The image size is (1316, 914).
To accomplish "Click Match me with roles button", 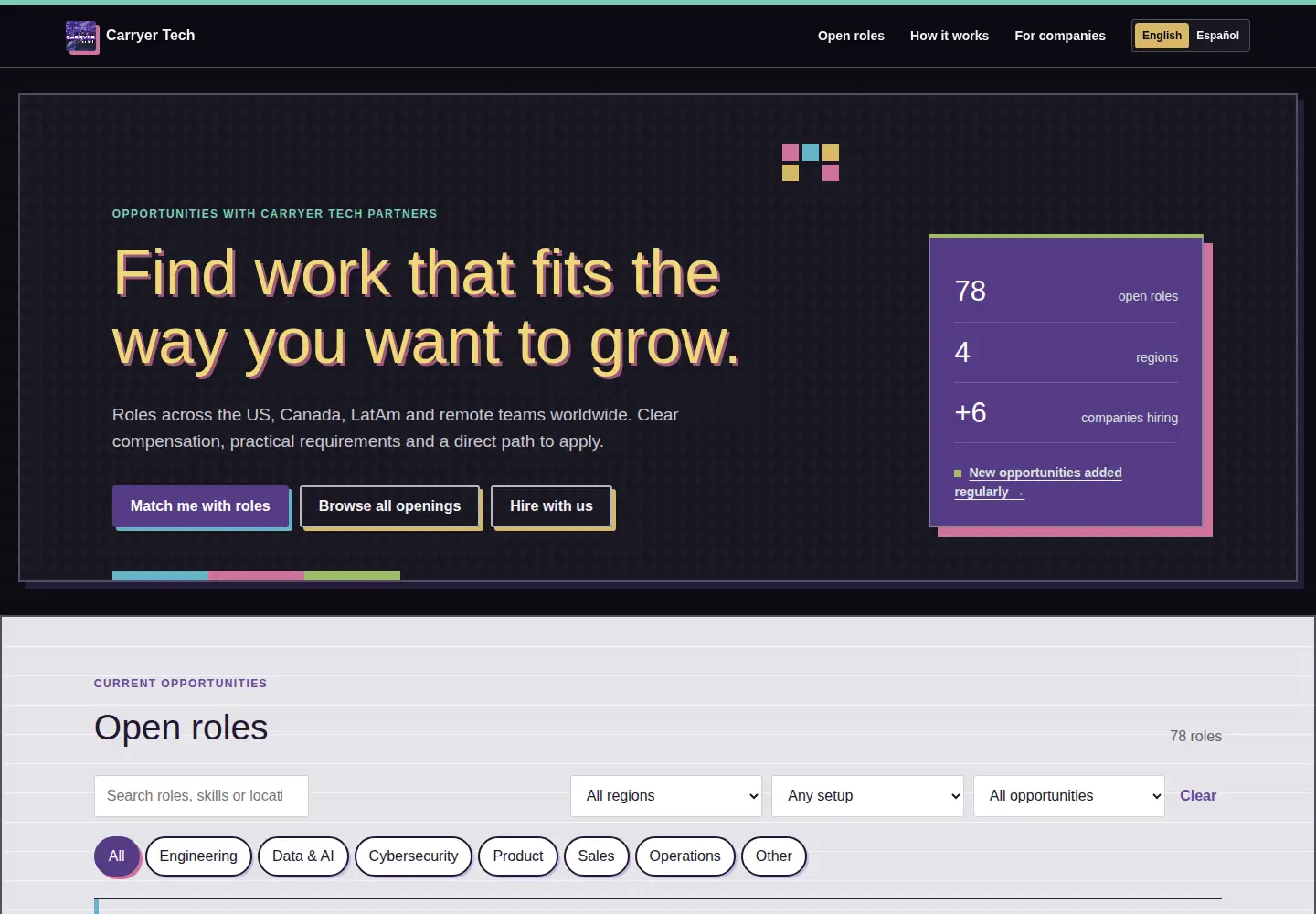I will [200, 505].
